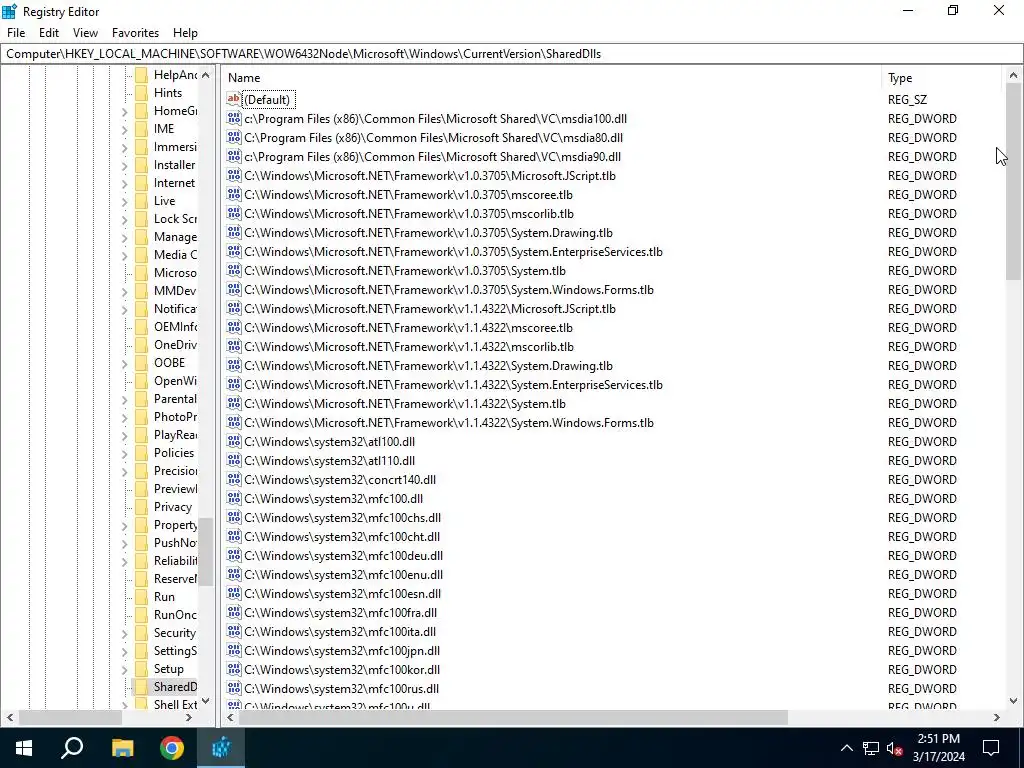Select v1.0.3705 System.EnterpriseServices.tlb value
The height and width of the screenshot is (768, 1024).
coord(453,251)
